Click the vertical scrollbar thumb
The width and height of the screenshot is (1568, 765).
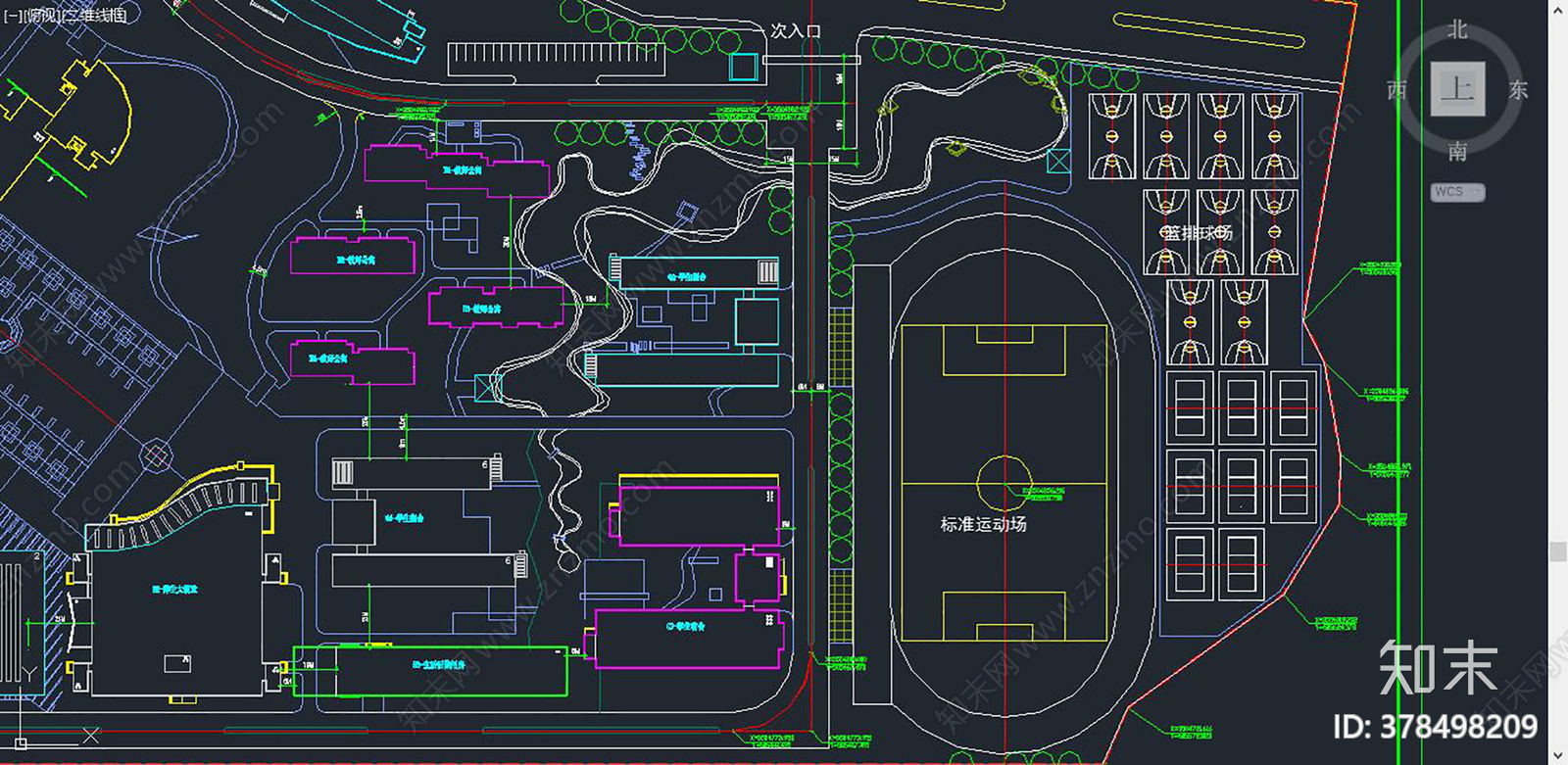[1558, 550]
